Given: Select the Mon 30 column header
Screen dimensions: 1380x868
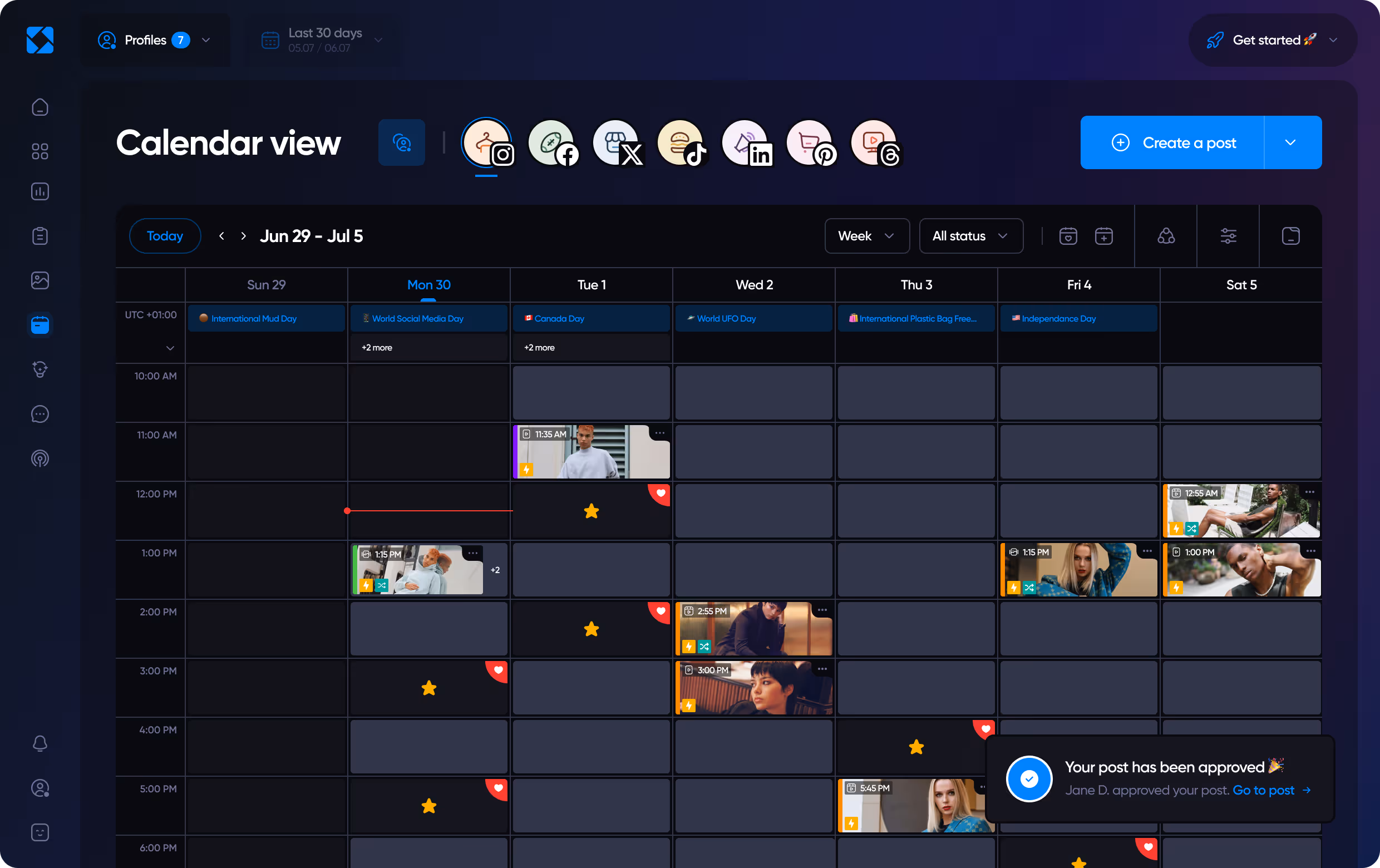Looking at the screenshot, I should click(x=429, y=285).
